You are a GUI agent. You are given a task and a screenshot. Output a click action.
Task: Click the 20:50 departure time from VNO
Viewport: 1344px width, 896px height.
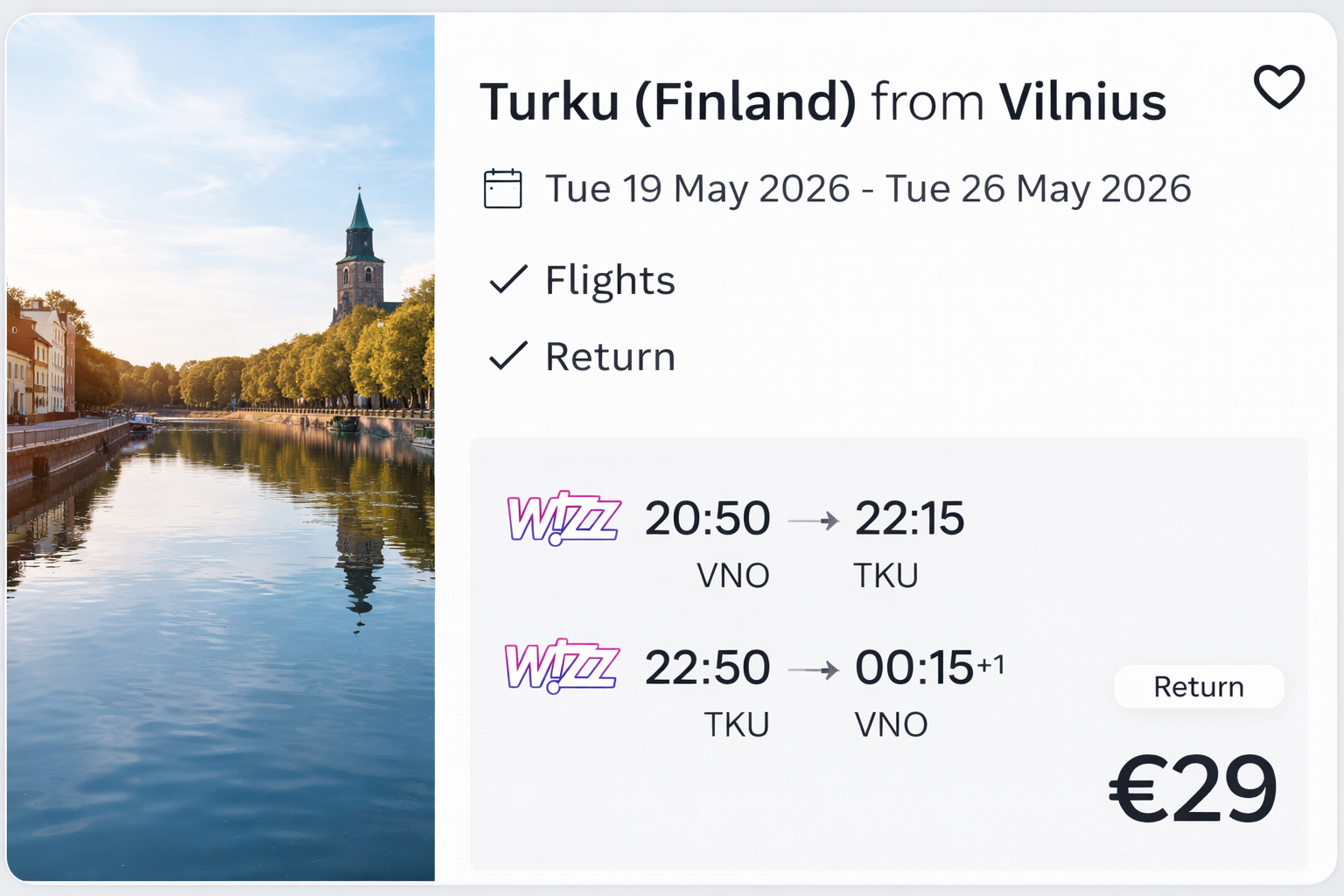point(707,519)
